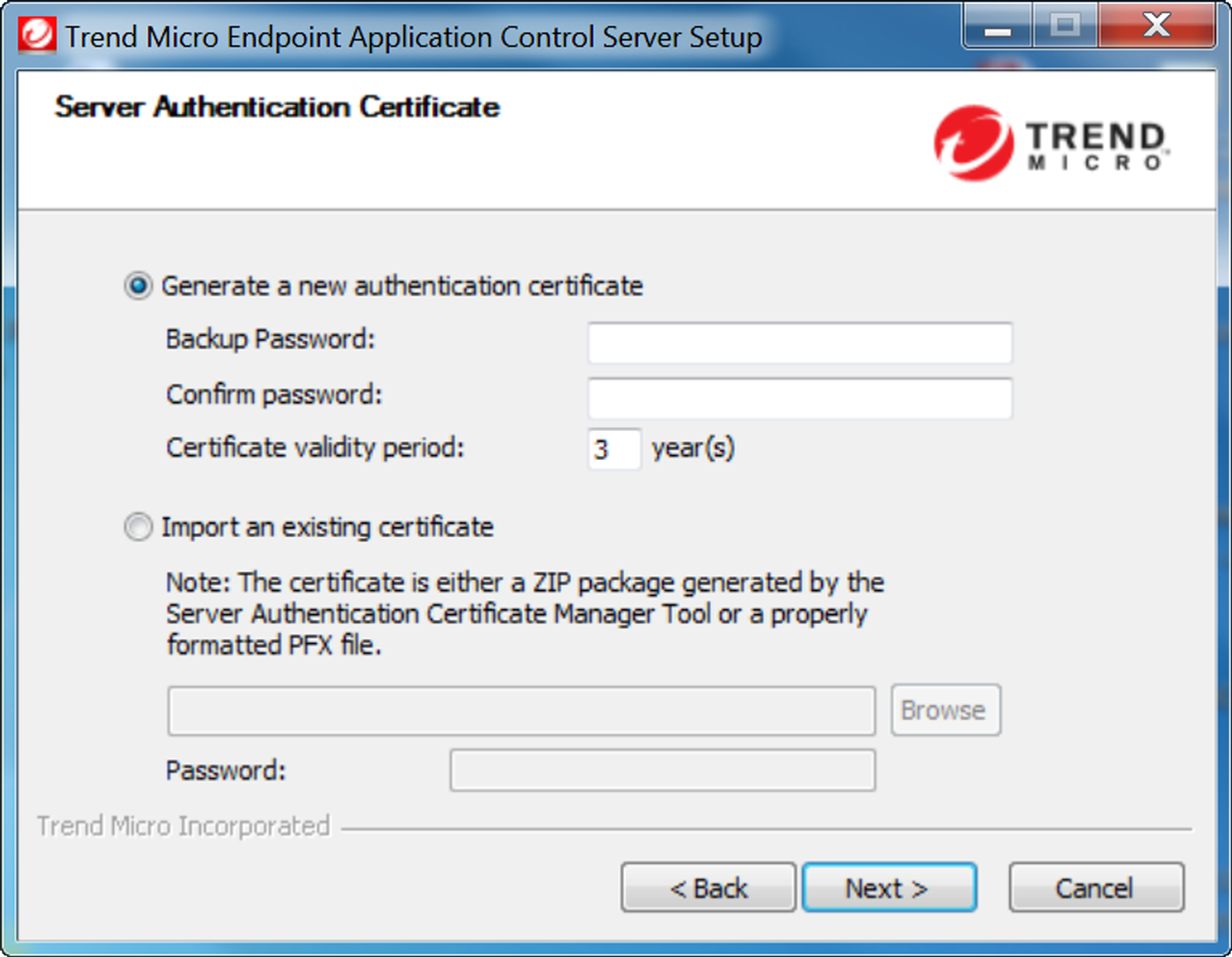The width and height of the screenshot is (1232, 957).
Task: Select Generate a new authentication certificate
Action: point(138,286)
